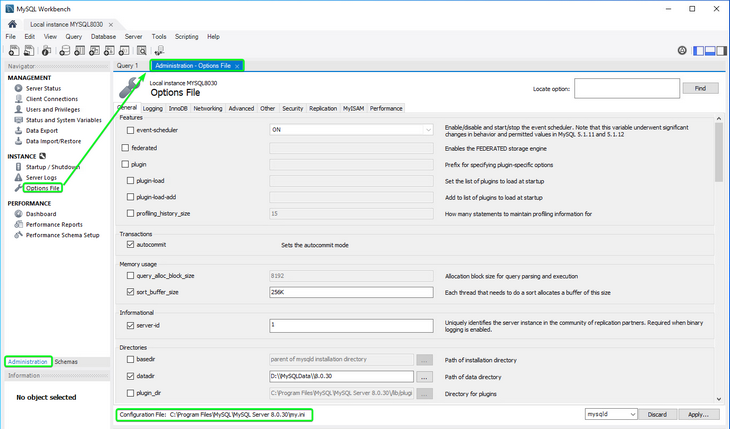The width and height of the screenshot is (730, 429).
Task: Click the sort_buffer_size value field
Action: pyautogui.click(x=351, y=293)
